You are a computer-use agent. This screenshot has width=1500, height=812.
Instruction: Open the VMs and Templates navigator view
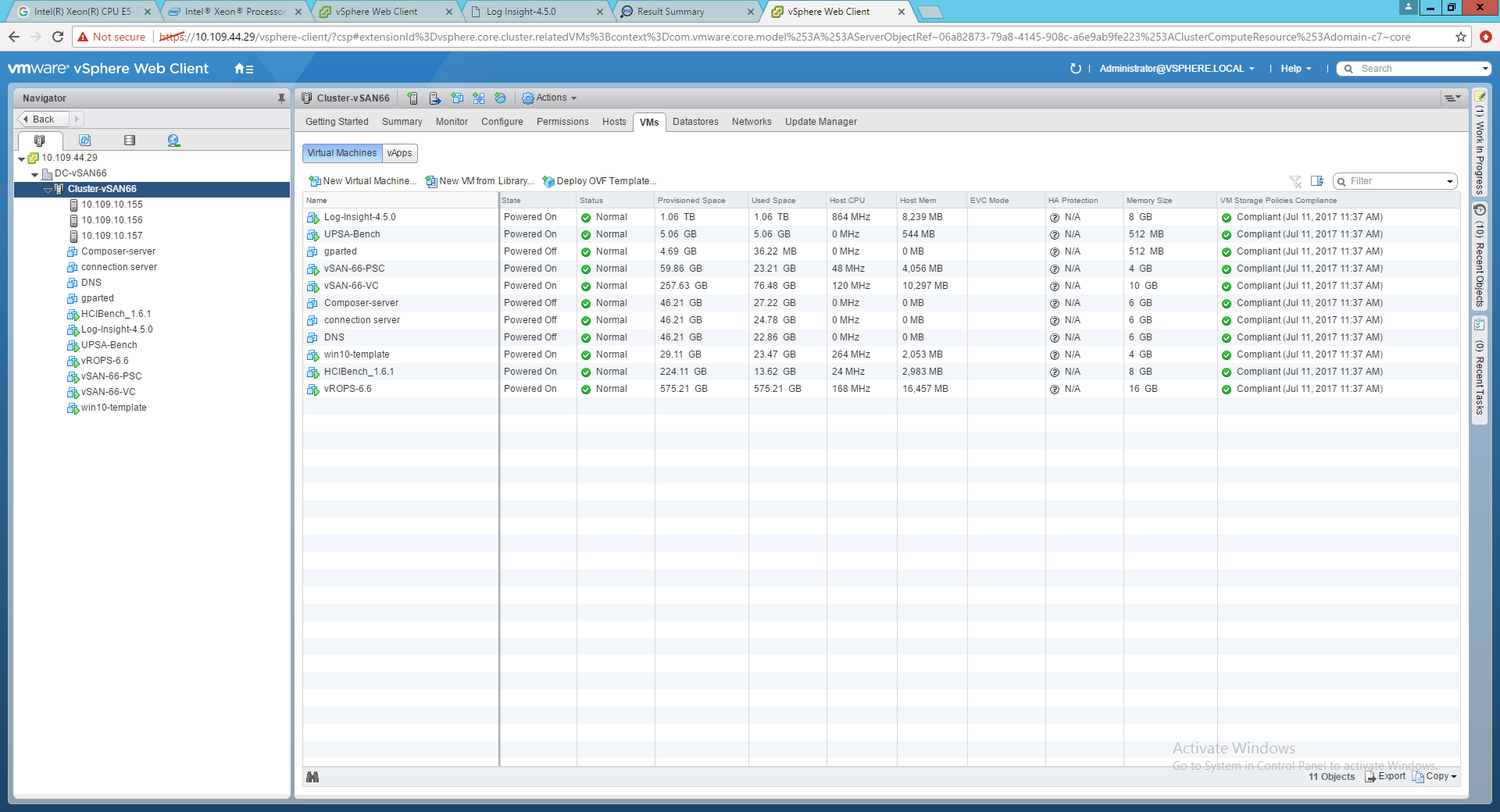[84, 141]
